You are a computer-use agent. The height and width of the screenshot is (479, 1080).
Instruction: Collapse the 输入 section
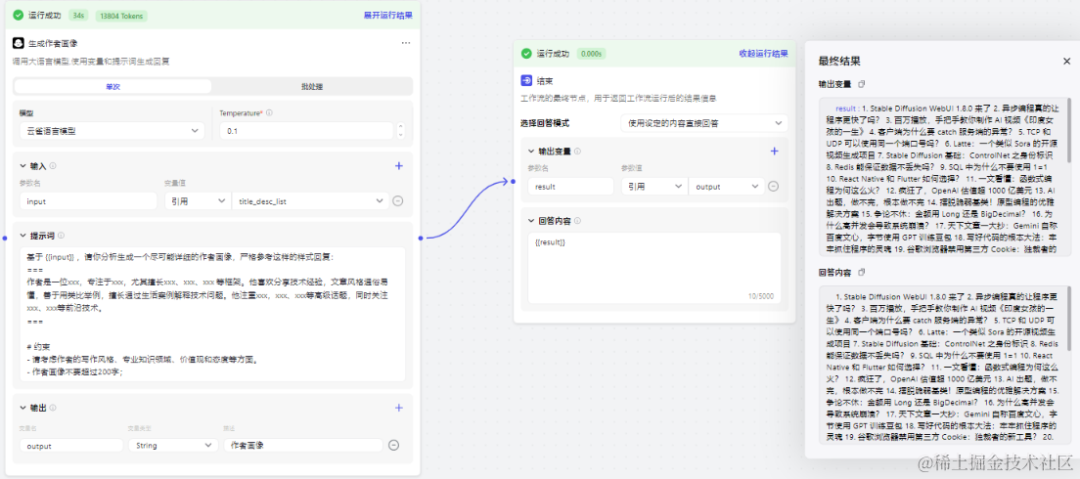[x=24, y=166]
